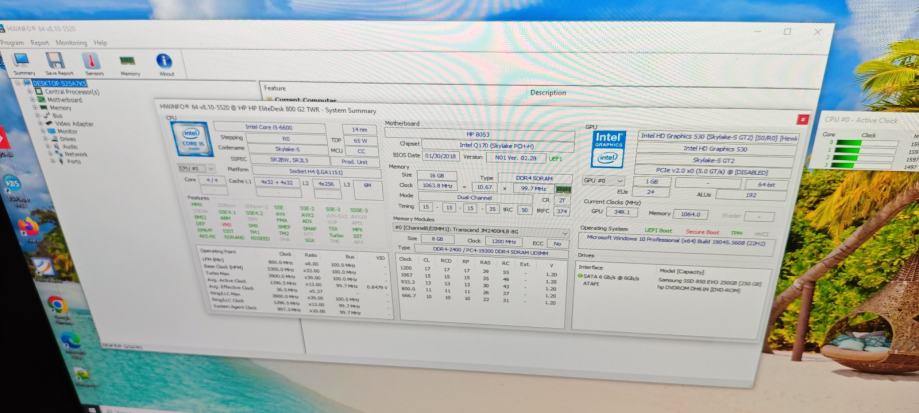Open the Report menu
The image size is (919, 413).
tap(40, 43)
